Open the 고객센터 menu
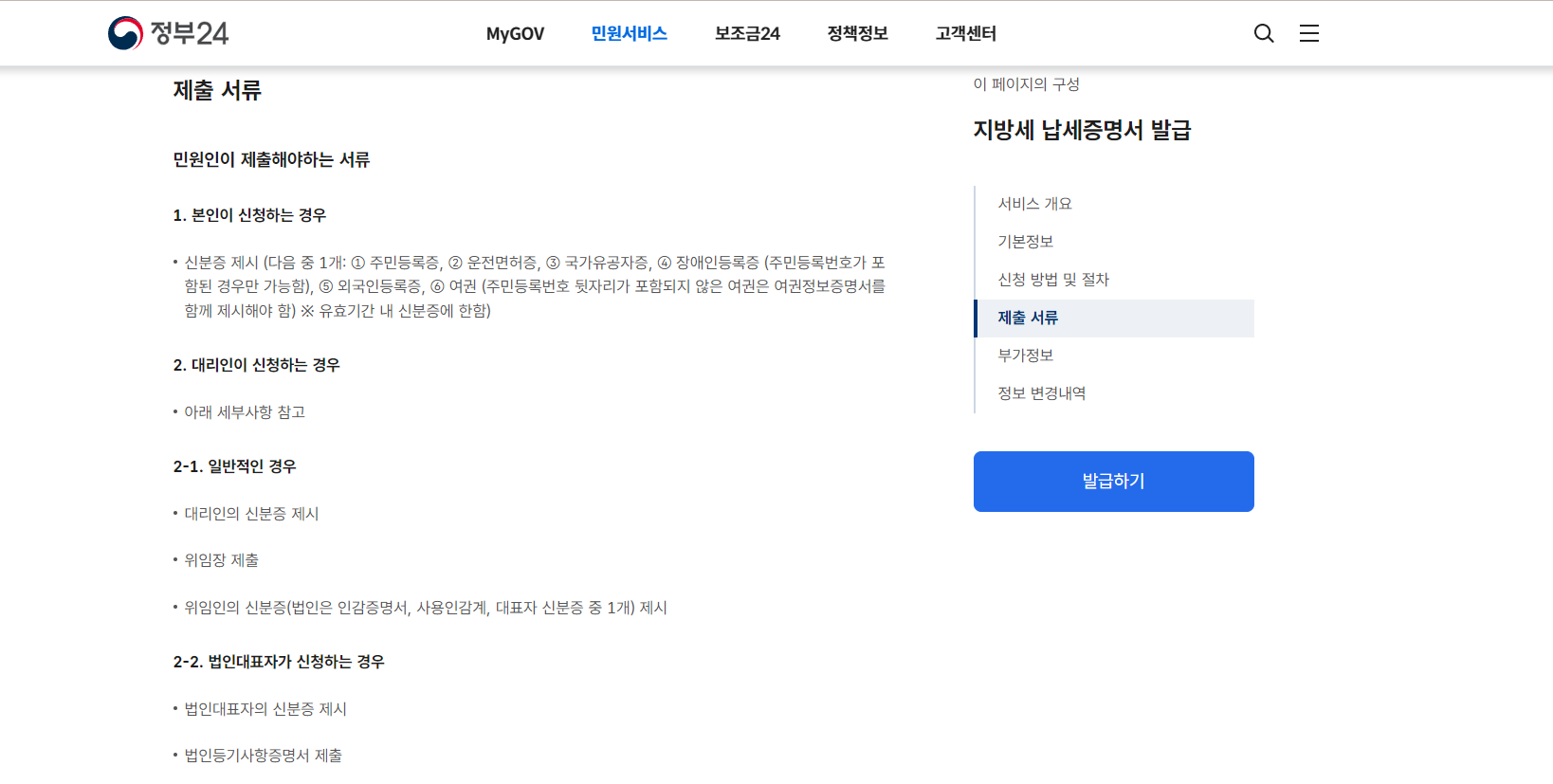Screen dimensions: 1553x784 pyautogui.click(x=965, y=33)
